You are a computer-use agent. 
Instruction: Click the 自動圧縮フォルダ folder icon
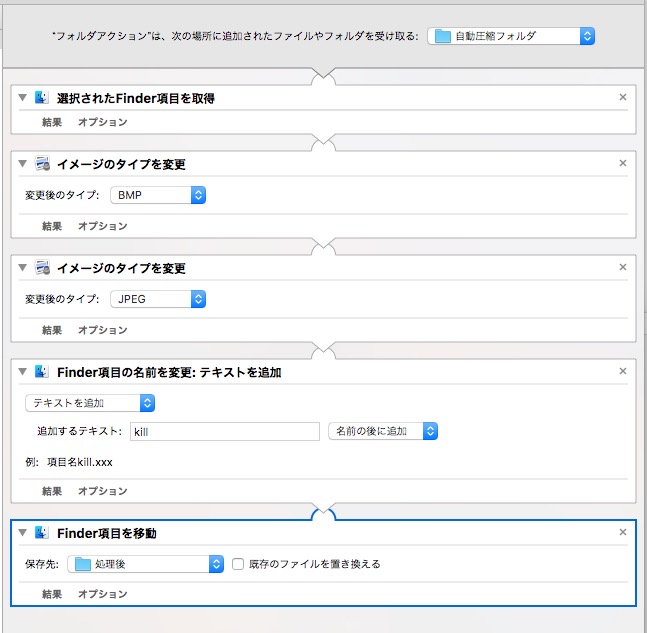pyautogui.click(x=443, y=36)
